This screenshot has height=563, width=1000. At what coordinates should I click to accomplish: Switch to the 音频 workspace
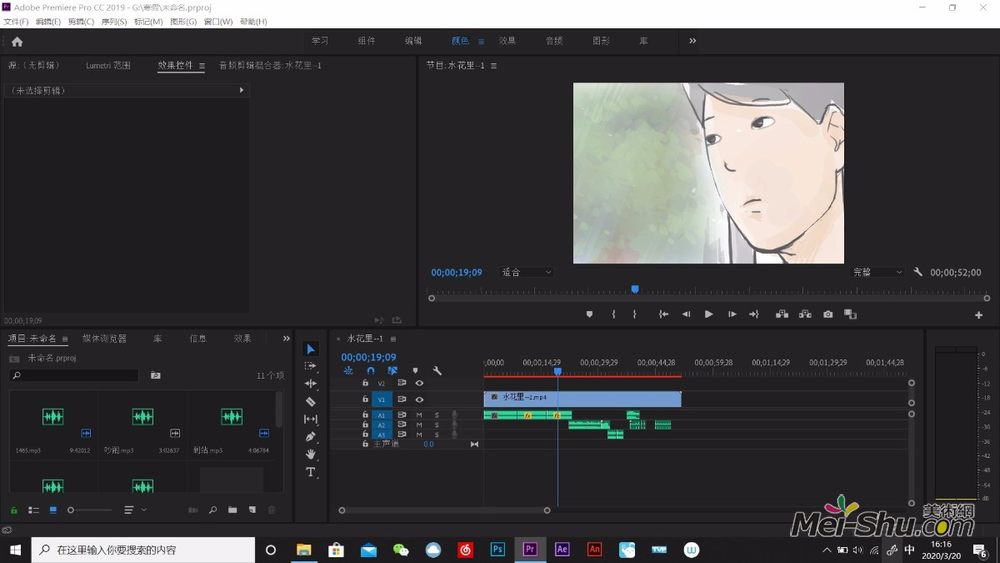pyautogui.click(x=554, y=41)
